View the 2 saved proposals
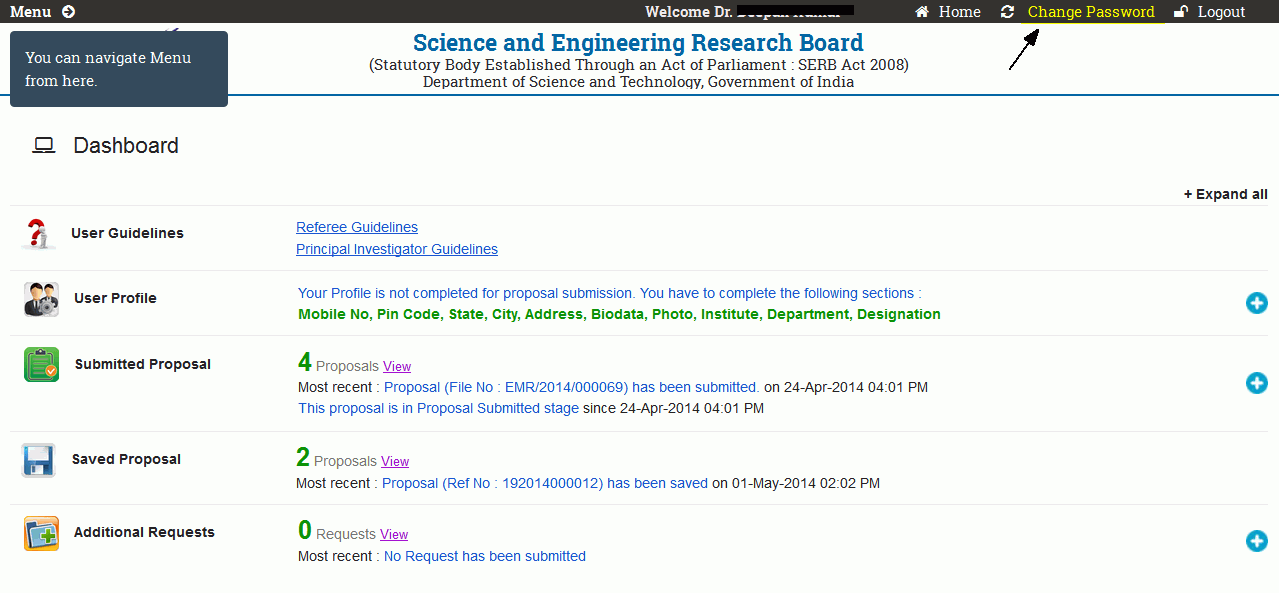The height and width of the screenshot is (593, 1279). (395, 462)
